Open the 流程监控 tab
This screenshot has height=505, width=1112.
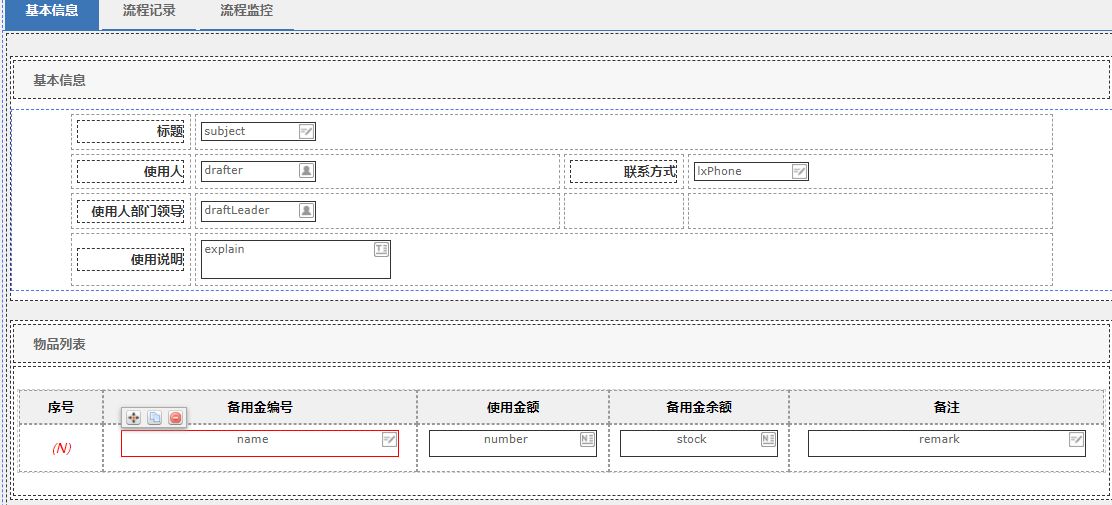point(246,15)
